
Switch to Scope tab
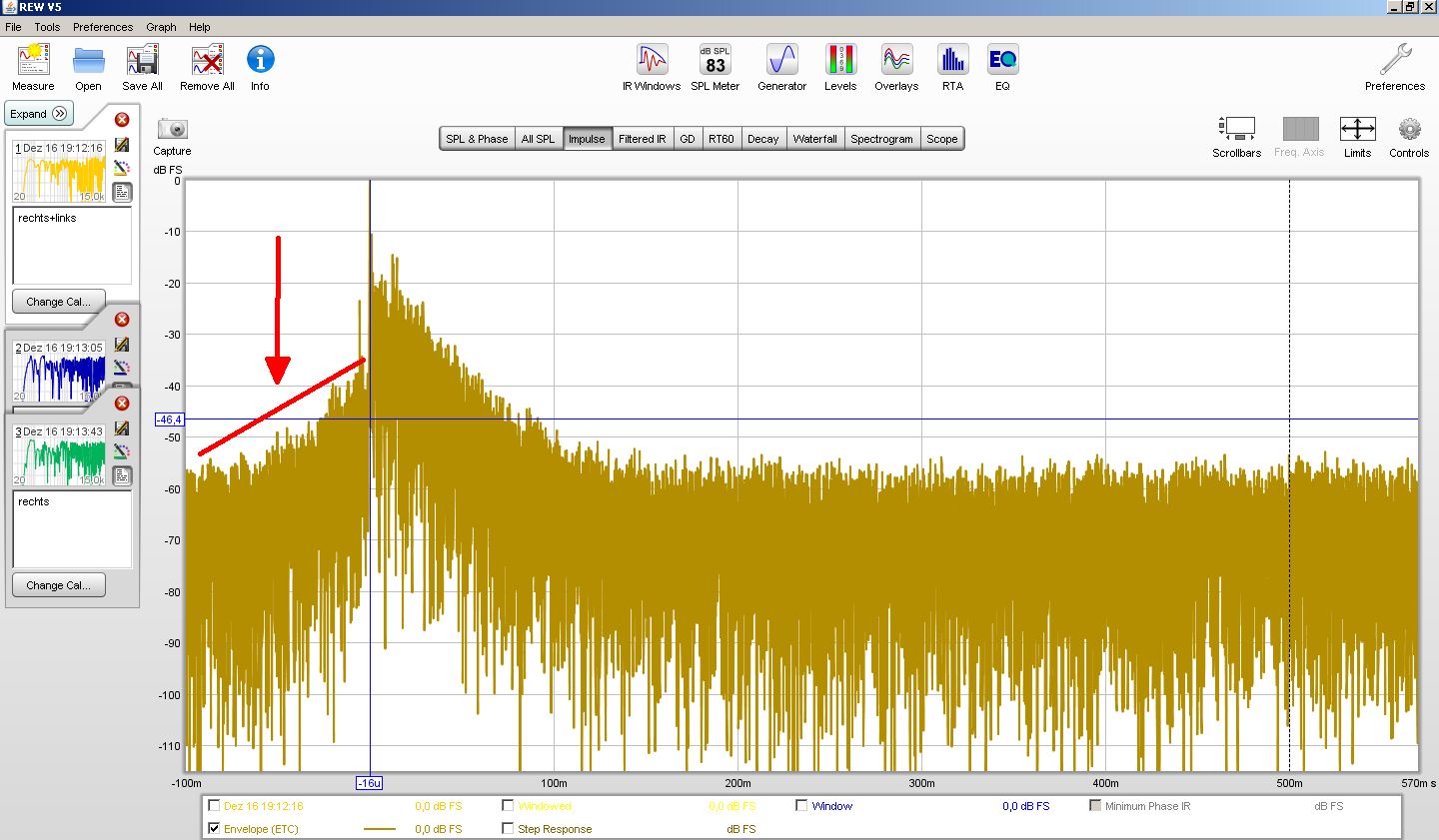tap(941, 139)
